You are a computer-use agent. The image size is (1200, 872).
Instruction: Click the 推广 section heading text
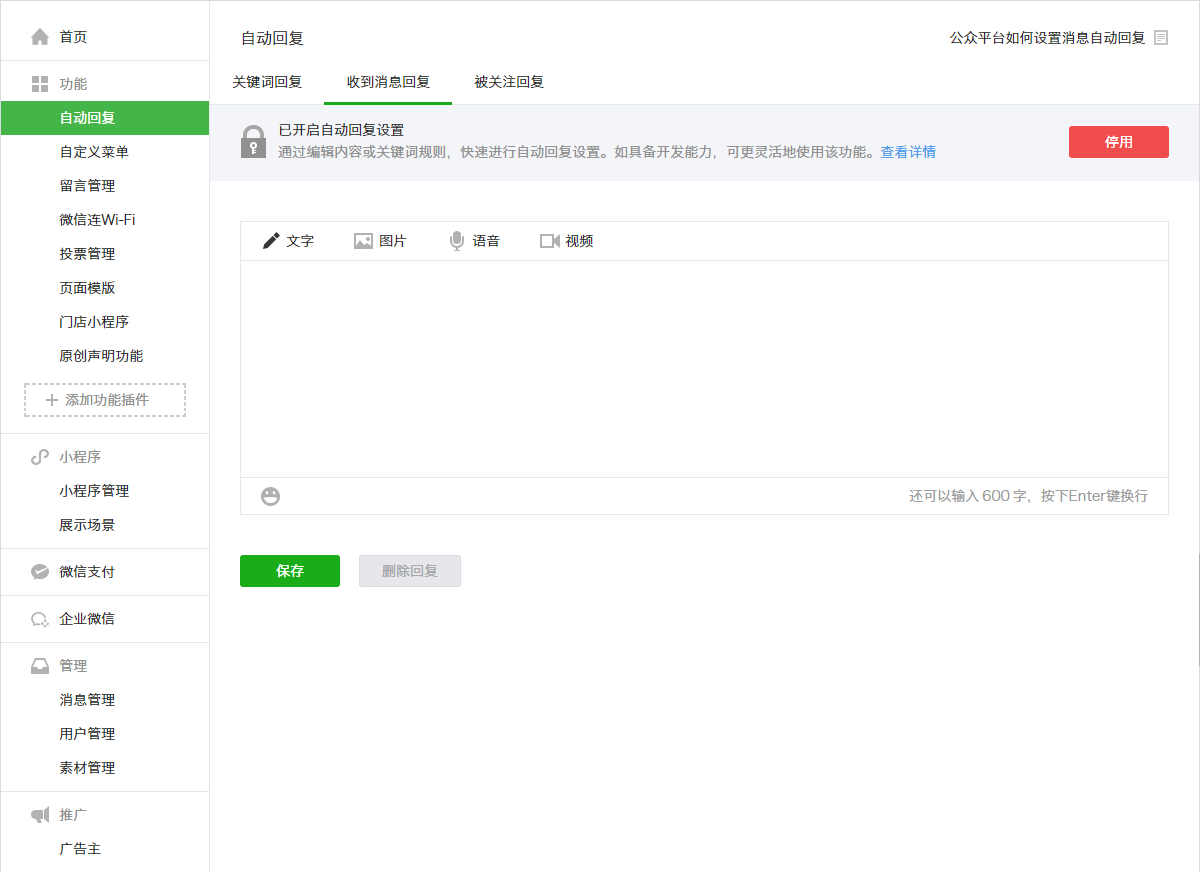(x=73, y=815)
